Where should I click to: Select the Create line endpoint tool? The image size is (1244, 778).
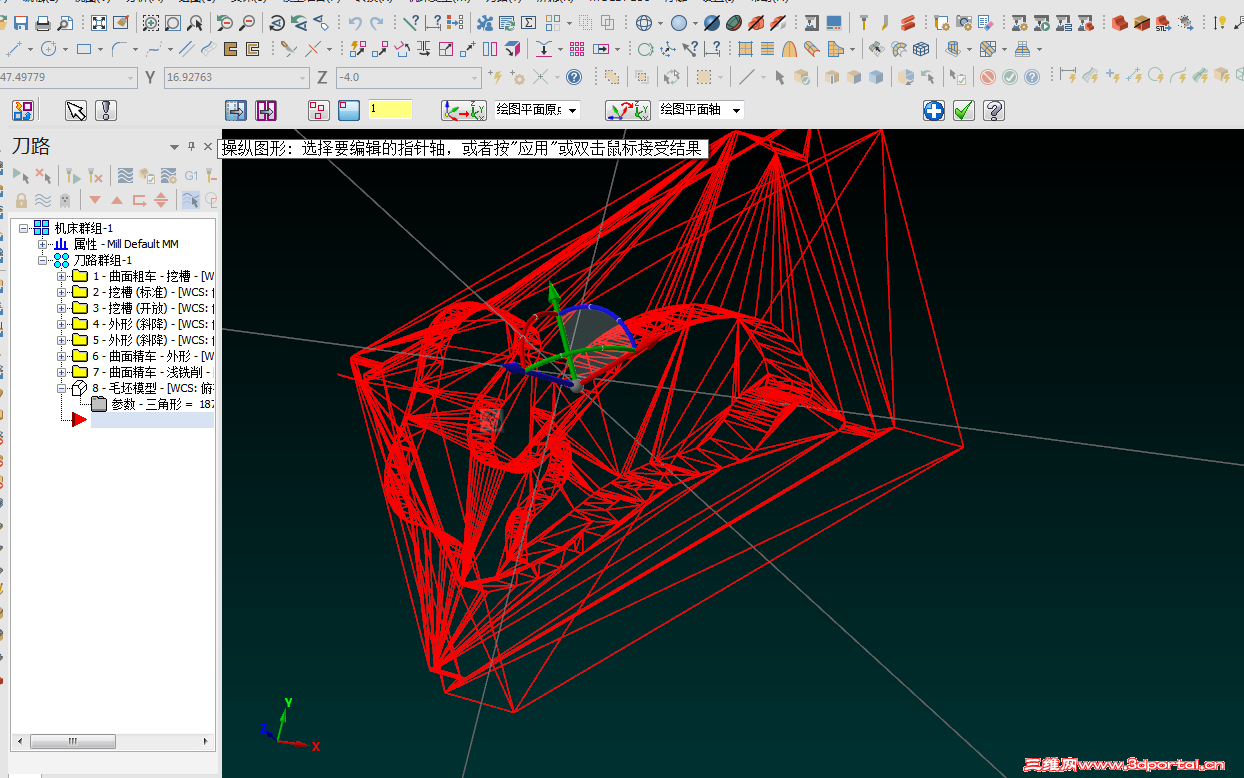(x=14, y=48)
